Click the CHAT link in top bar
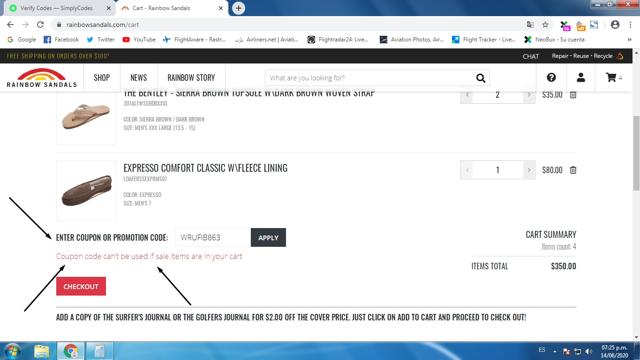This screenshot has width=640, height=360. (531, 56)
